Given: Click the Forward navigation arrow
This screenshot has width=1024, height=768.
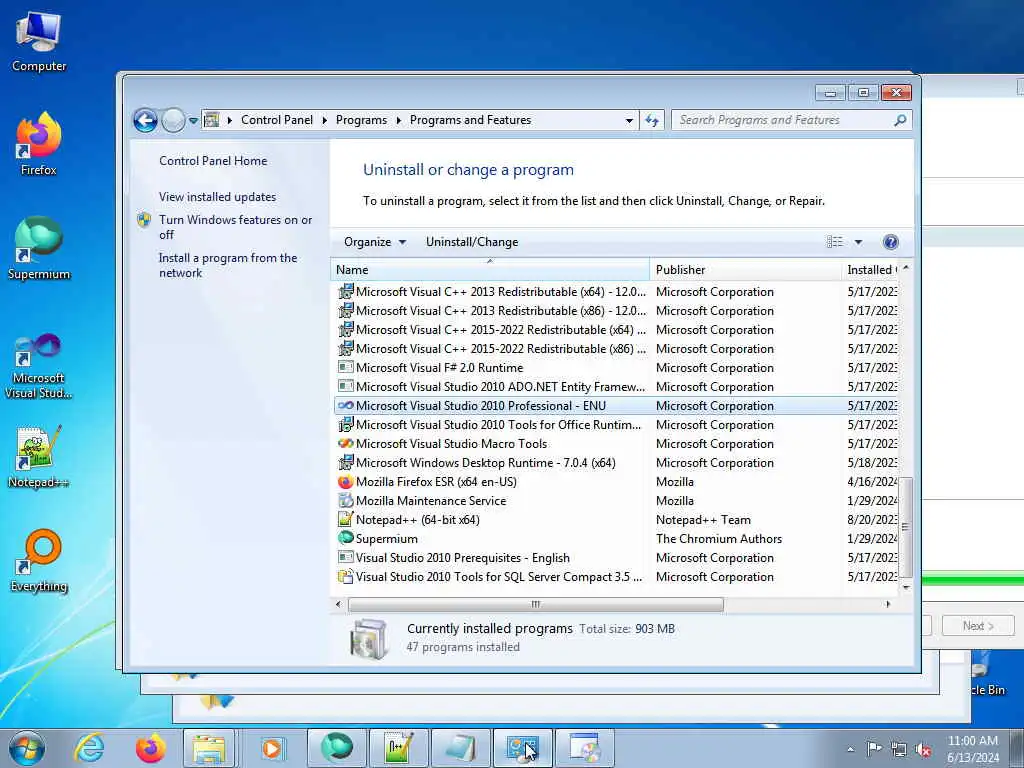Looking at the screenshot, I should [x=173, y=120].
